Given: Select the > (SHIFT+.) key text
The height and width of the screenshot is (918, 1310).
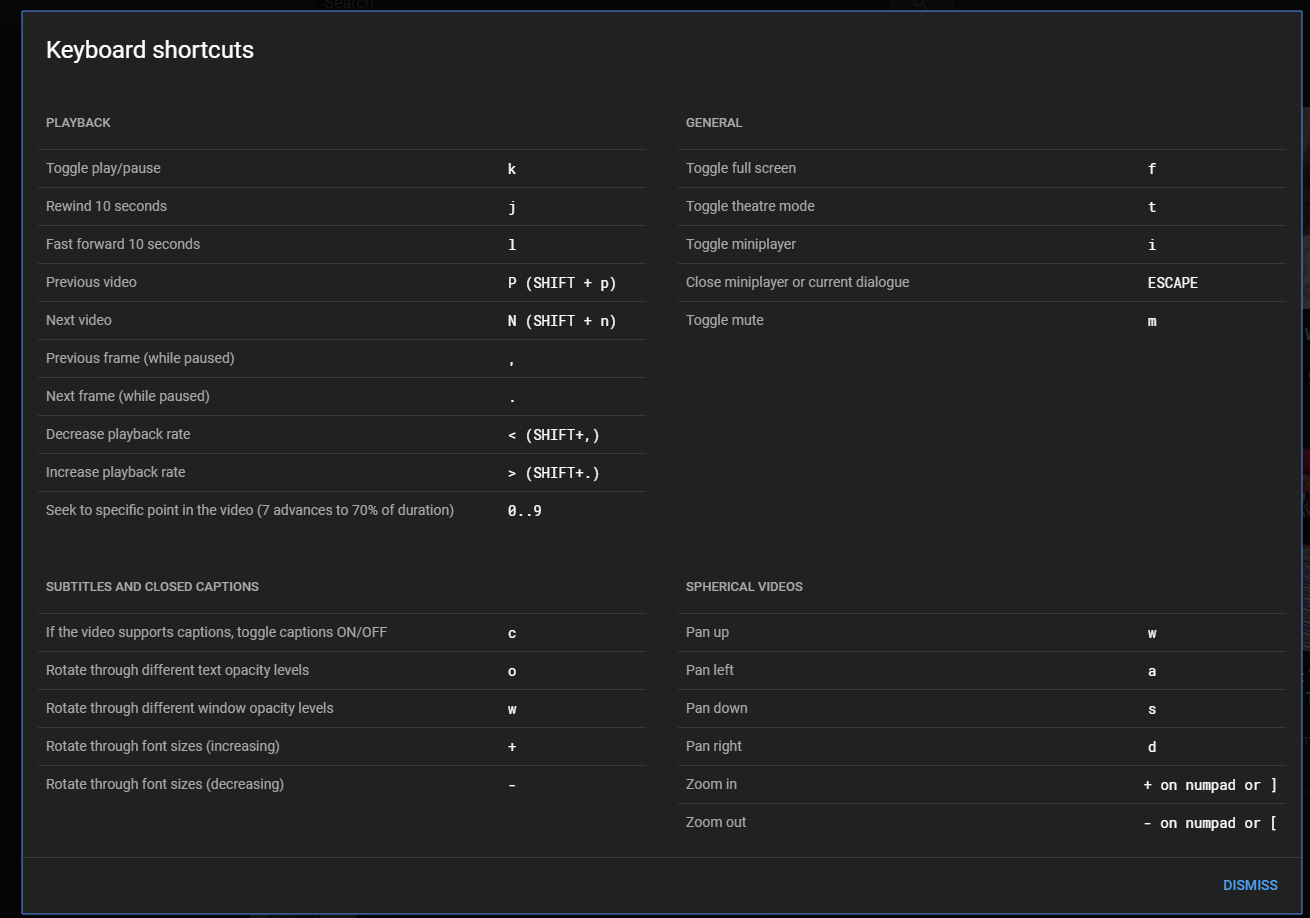Looking at the screenshot, I should tap(554, 473).
